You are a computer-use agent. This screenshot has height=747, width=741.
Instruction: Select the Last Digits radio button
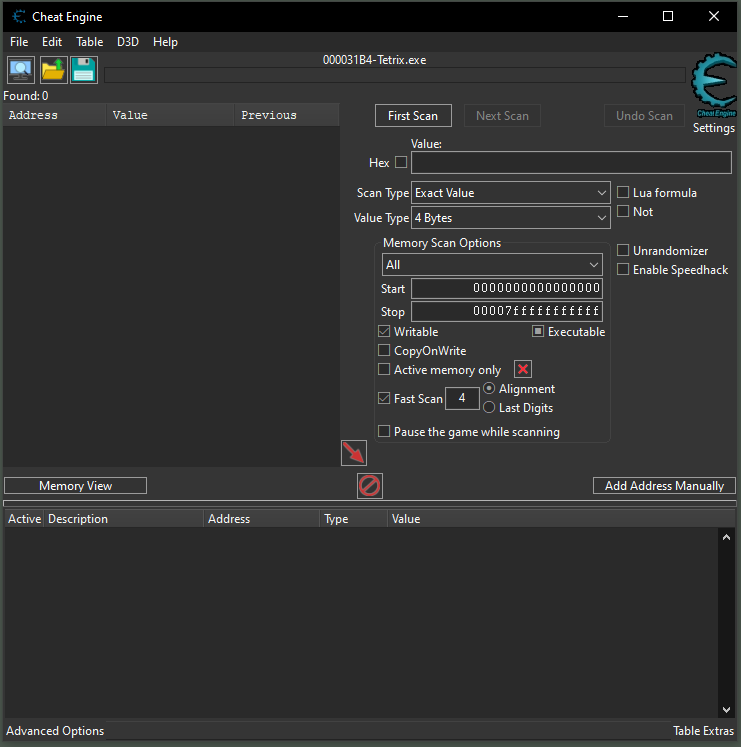pos(489,408)
